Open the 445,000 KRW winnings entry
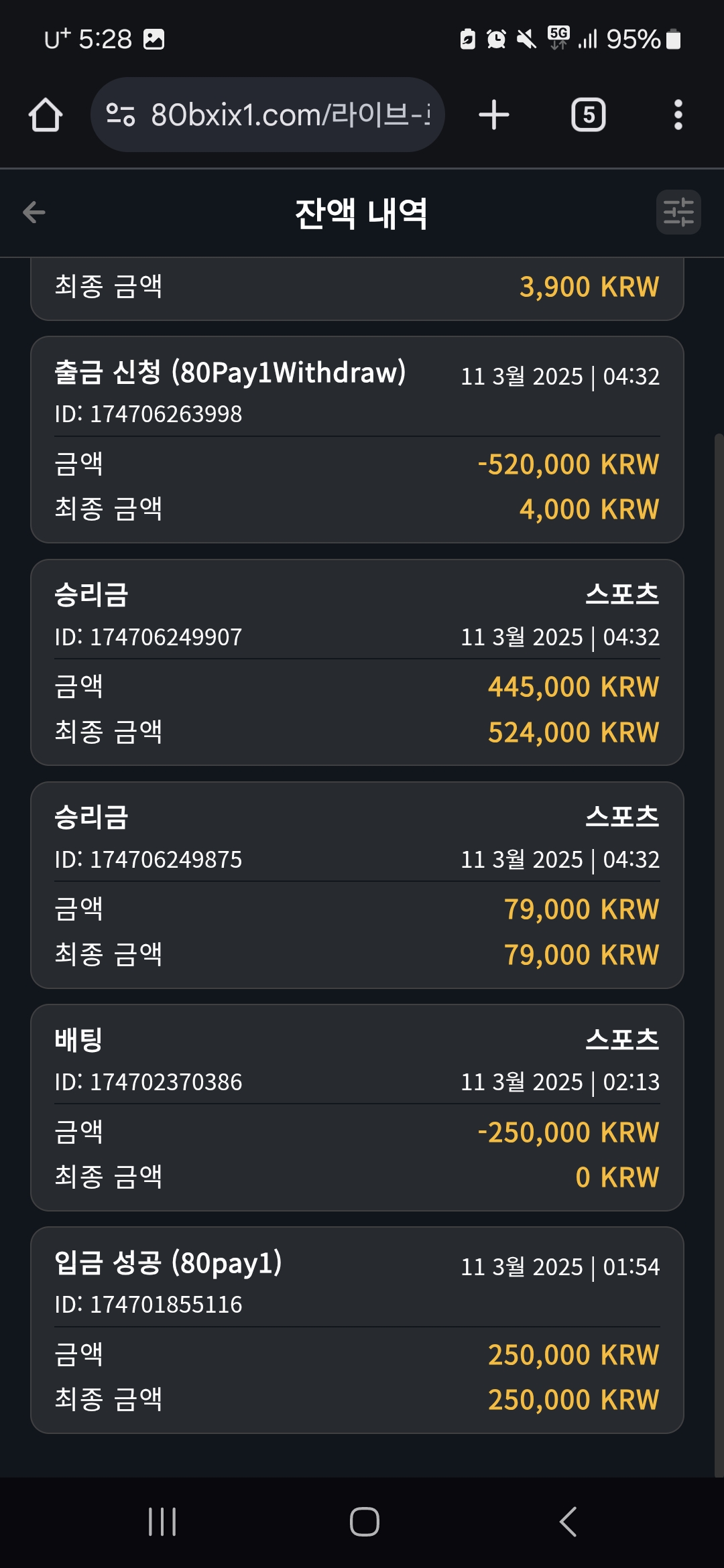This screenshot has height=1568, width=724. click(357, 662)
